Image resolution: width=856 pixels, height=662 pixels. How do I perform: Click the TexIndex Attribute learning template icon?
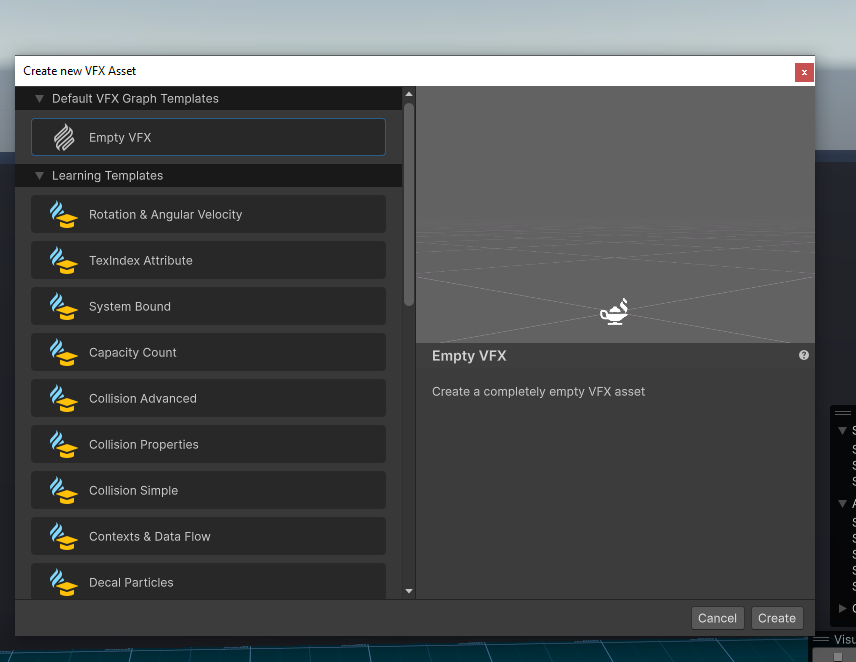pos(63,260)
